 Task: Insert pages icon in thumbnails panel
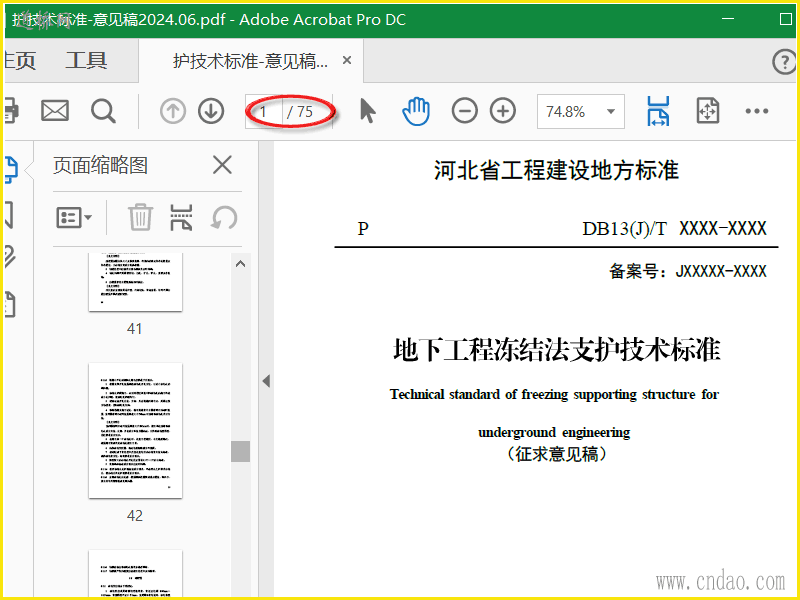click(181, 217)
